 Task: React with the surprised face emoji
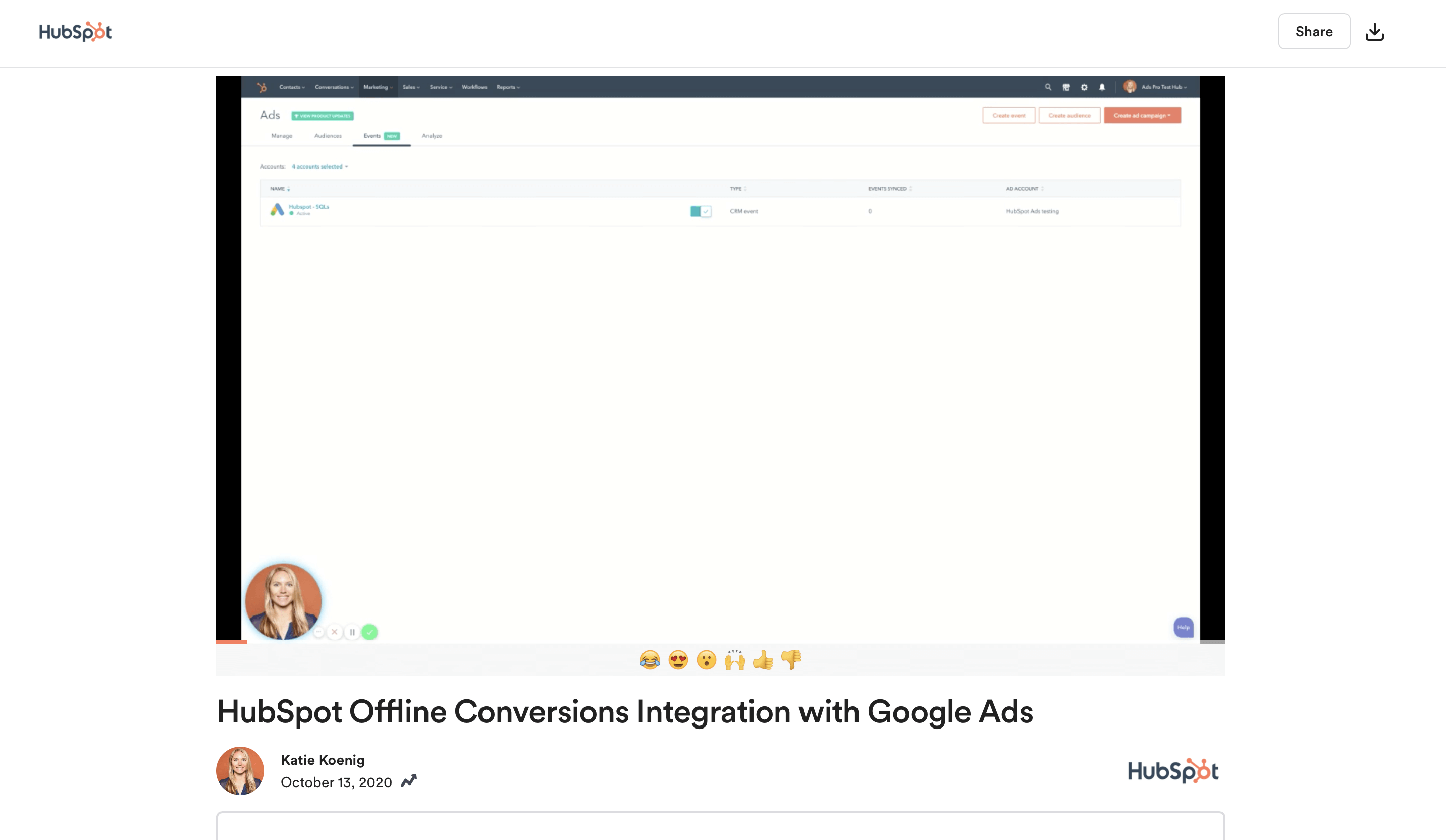coord(707,660)
